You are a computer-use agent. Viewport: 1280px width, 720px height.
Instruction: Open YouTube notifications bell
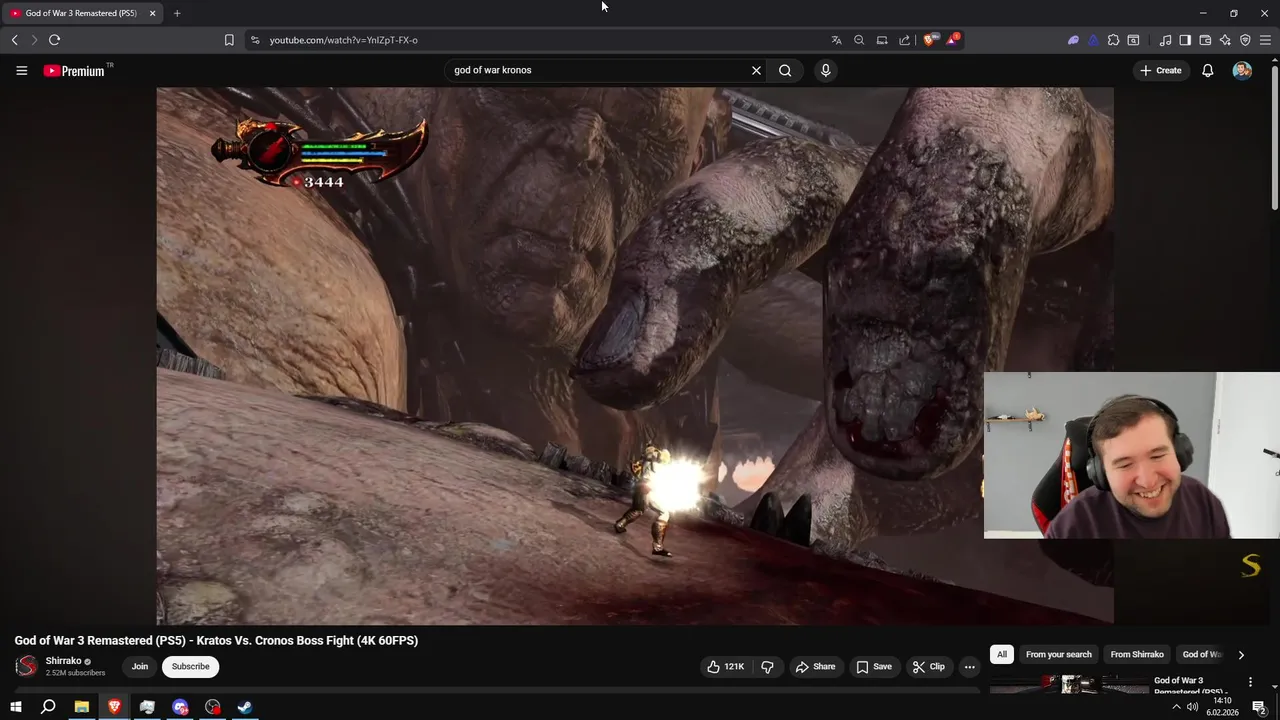(x=1208, y=70)
